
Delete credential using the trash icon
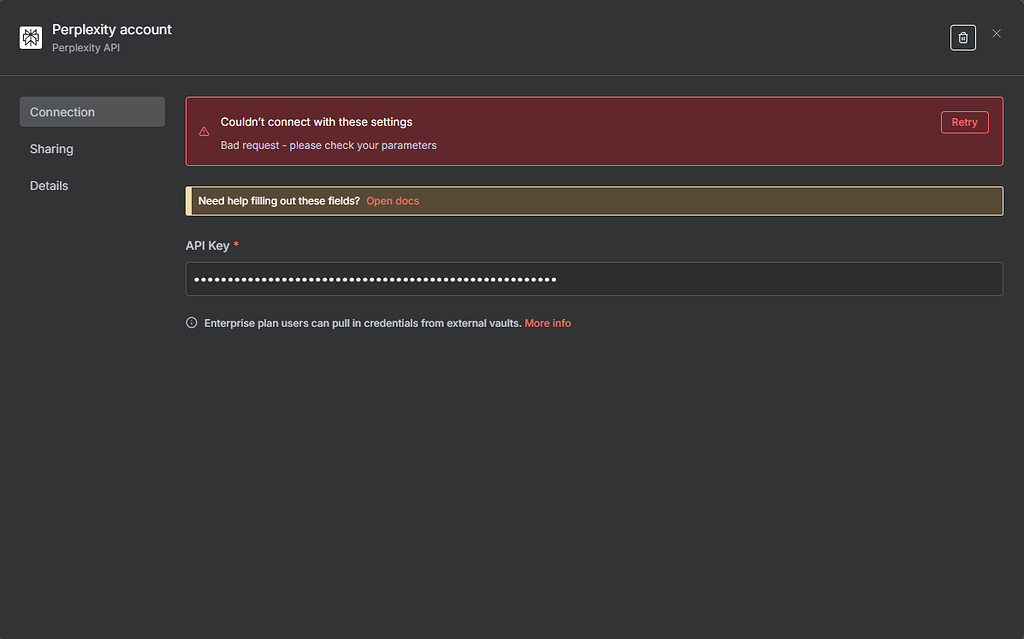tap(963, 38)
